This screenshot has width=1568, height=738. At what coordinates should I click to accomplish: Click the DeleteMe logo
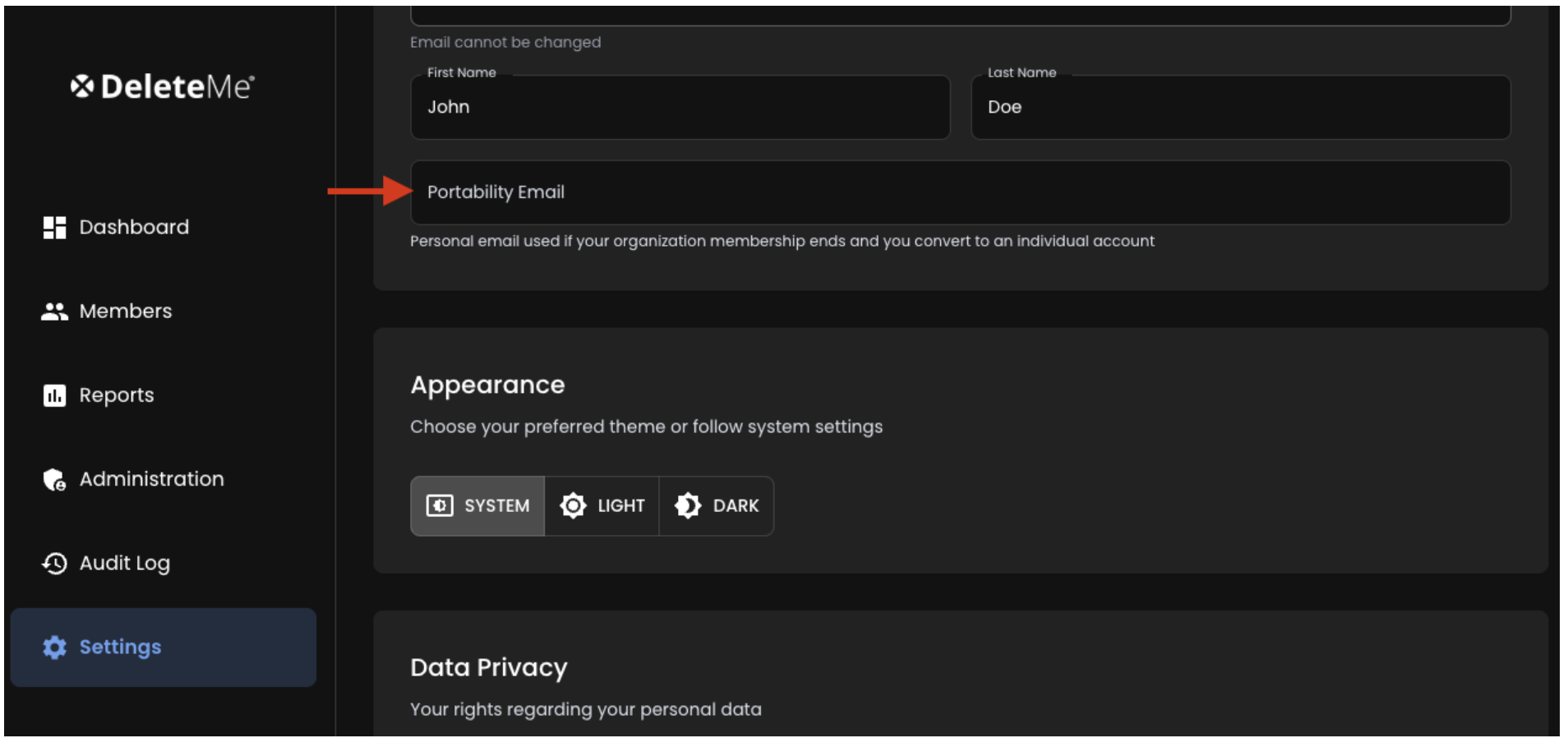pos(162,86)
